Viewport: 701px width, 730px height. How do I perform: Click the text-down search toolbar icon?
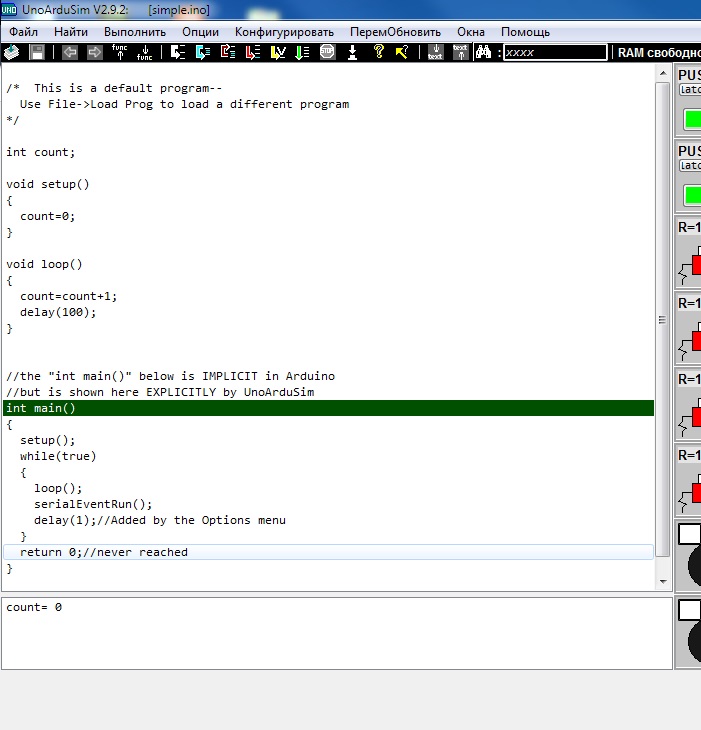435,52
